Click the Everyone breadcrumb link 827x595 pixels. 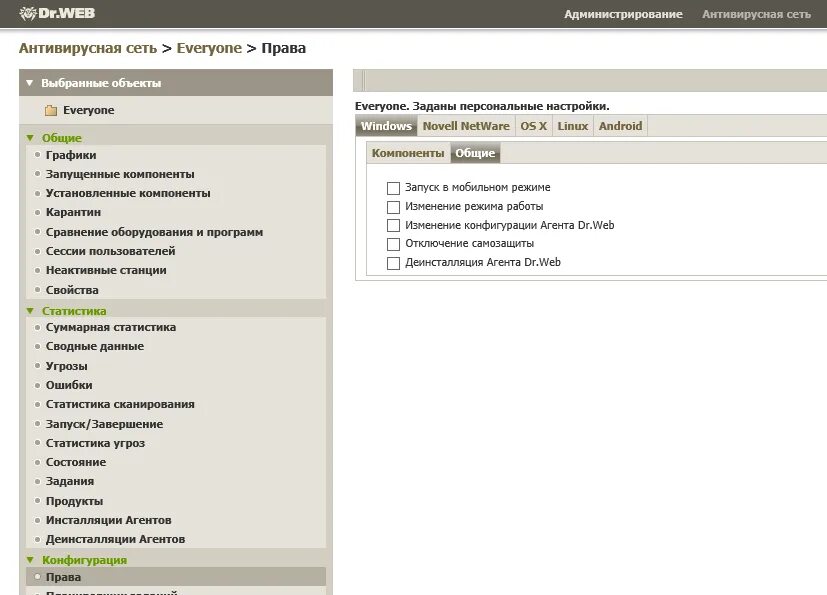(x=209, y=48)
